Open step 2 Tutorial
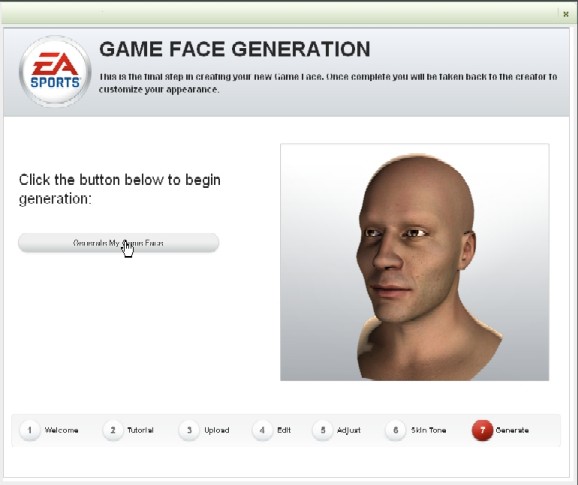The width and height of the screenshot is (578, 485). click(x=128, y=430)
